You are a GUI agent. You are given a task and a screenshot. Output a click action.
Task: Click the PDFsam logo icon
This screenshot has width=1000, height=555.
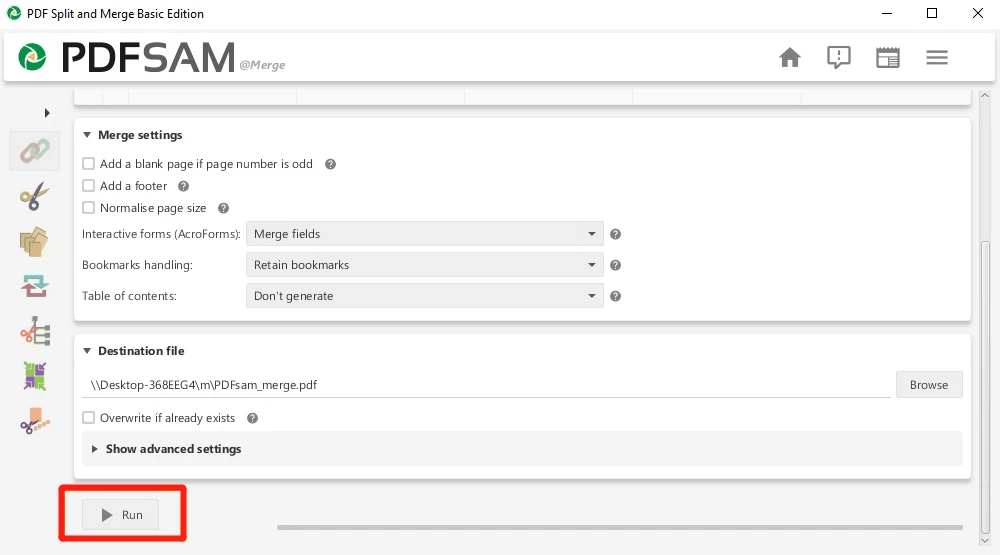click(x=32, y=57)
